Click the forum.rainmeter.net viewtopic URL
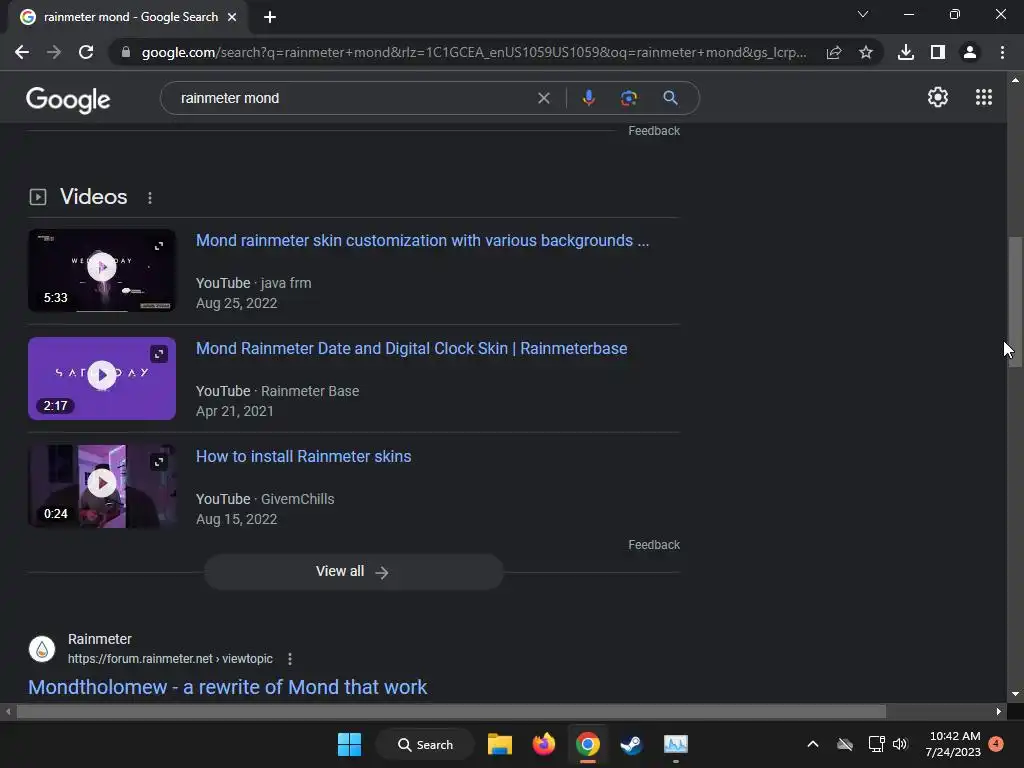1024x768 pixels. pyautogui.click(x=170, y=659)
